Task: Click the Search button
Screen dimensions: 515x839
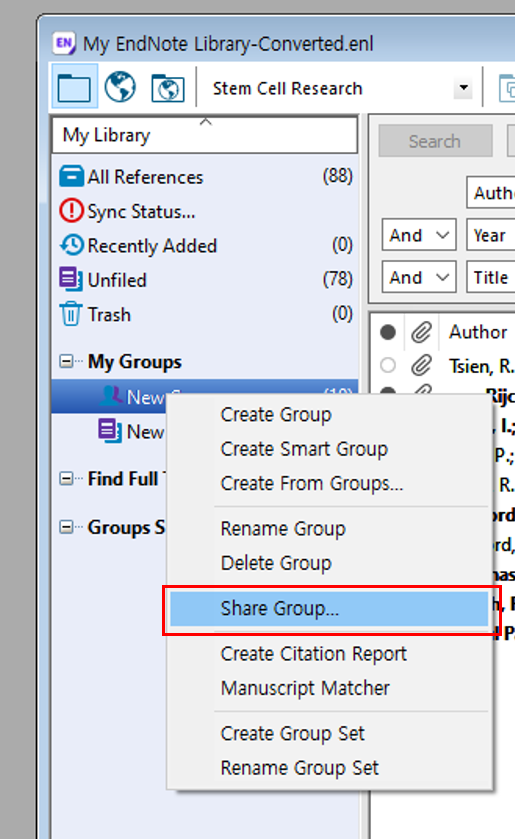Action: point(435,141)
